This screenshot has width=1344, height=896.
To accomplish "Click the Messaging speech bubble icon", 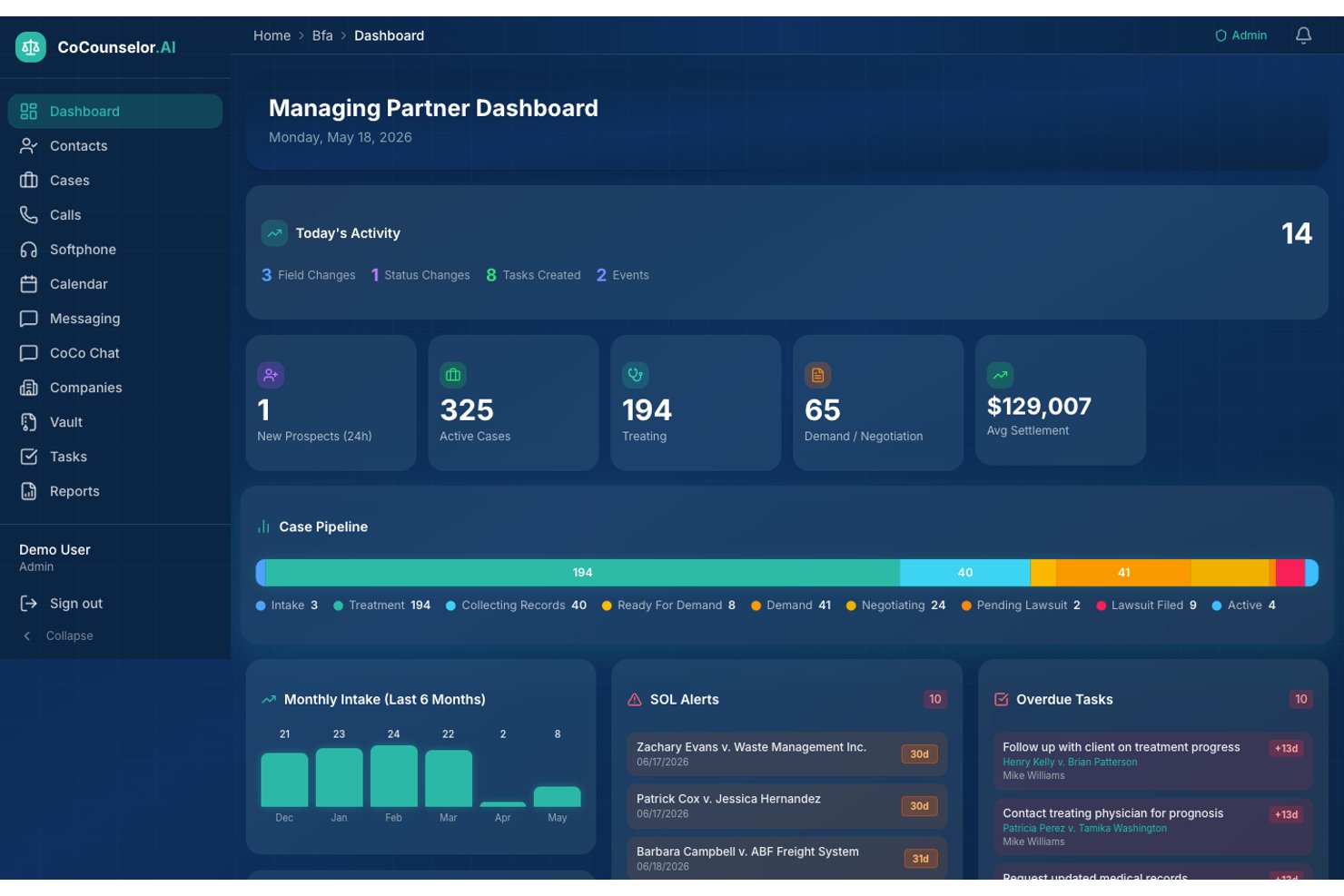I will [29, 319].
